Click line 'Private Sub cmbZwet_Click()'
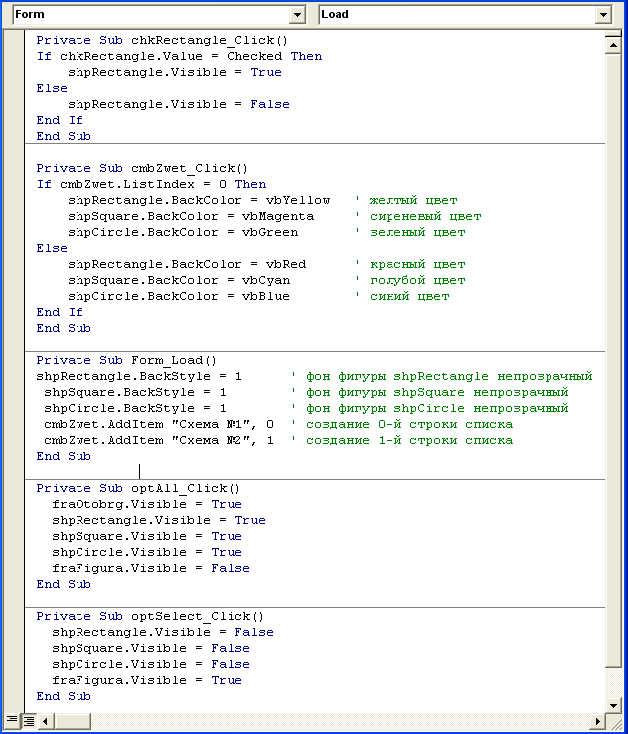This screenshot has height=734, width=628. (142, 168)
